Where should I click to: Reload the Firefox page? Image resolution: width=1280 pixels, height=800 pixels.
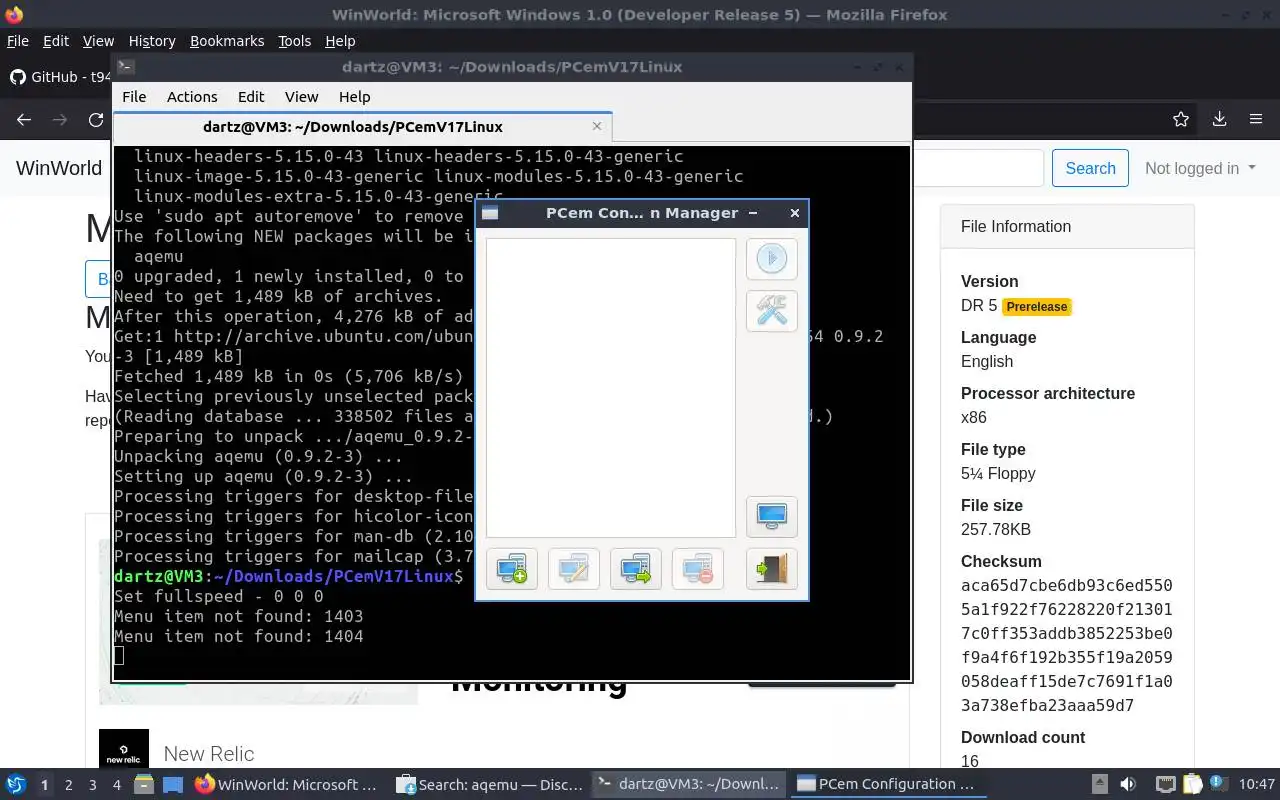(x=96, y=119)
